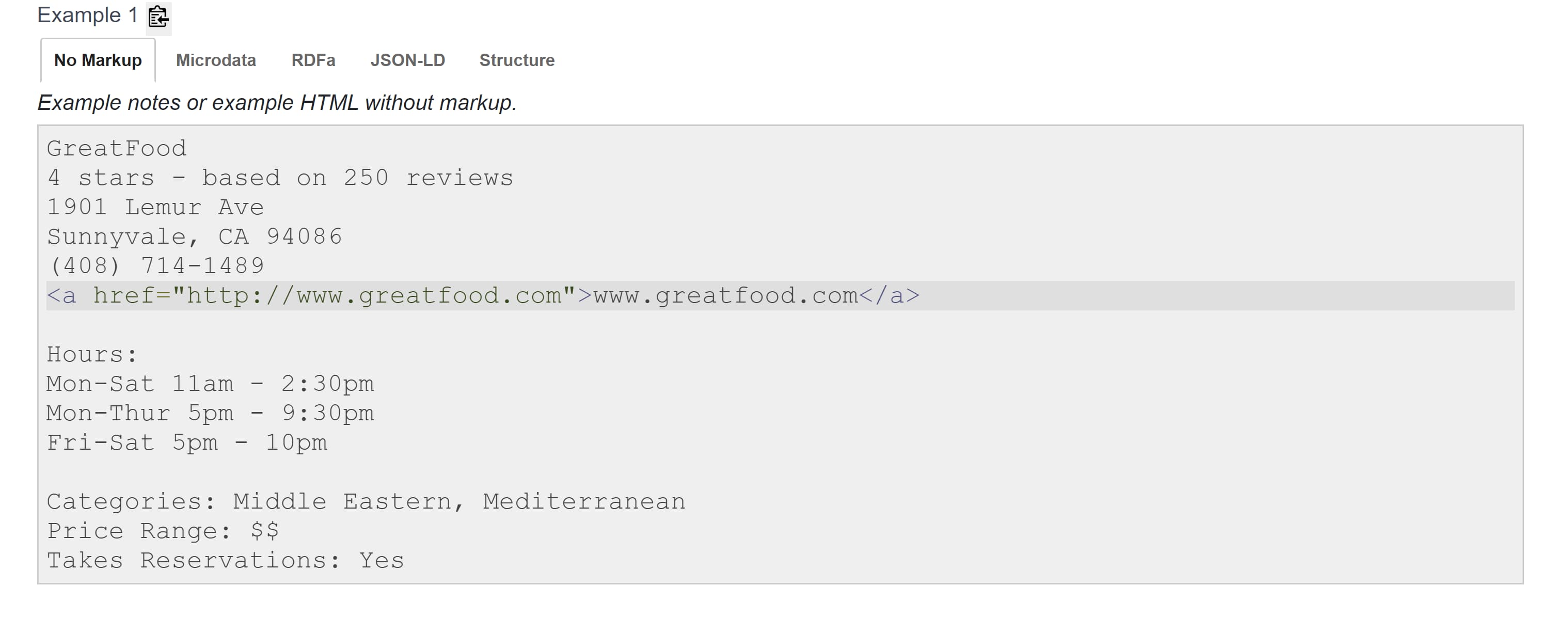The image size is (1568, 617).
Task: Click the tab bar scrollable region
Action: (x=300, y=60)
